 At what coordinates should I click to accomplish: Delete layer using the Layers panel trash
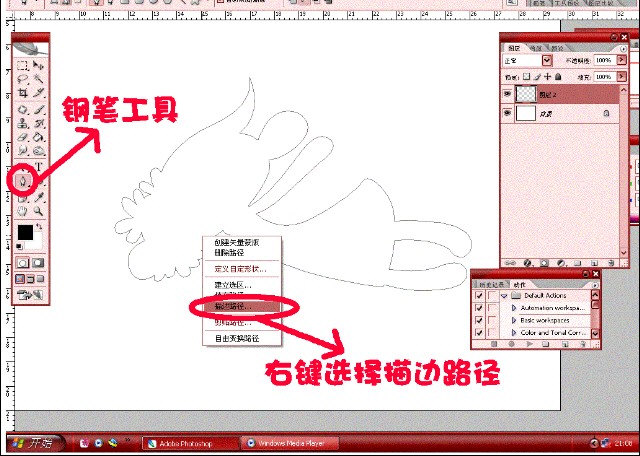(611, 263)
